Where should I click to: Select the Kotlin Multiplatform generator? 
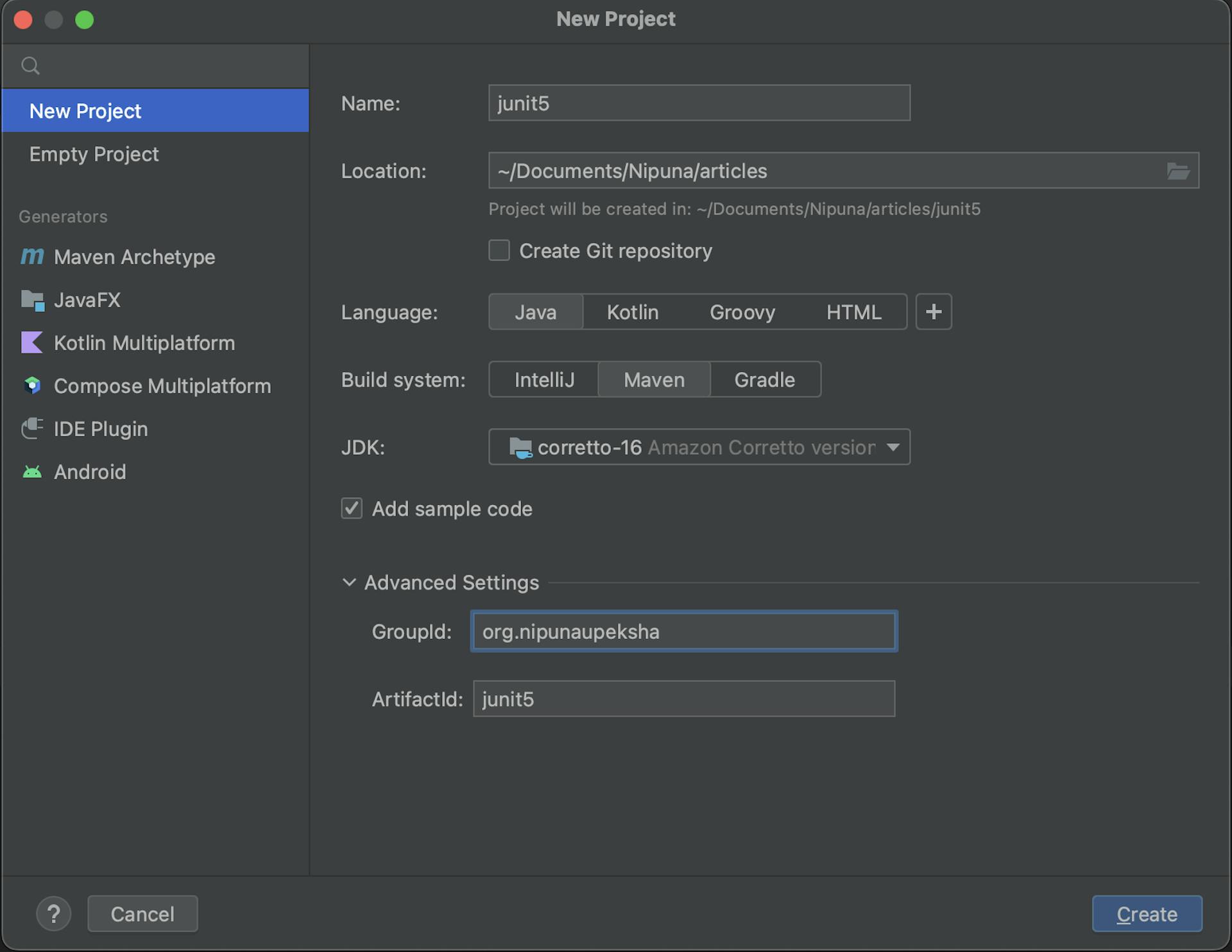click(144, 343)
